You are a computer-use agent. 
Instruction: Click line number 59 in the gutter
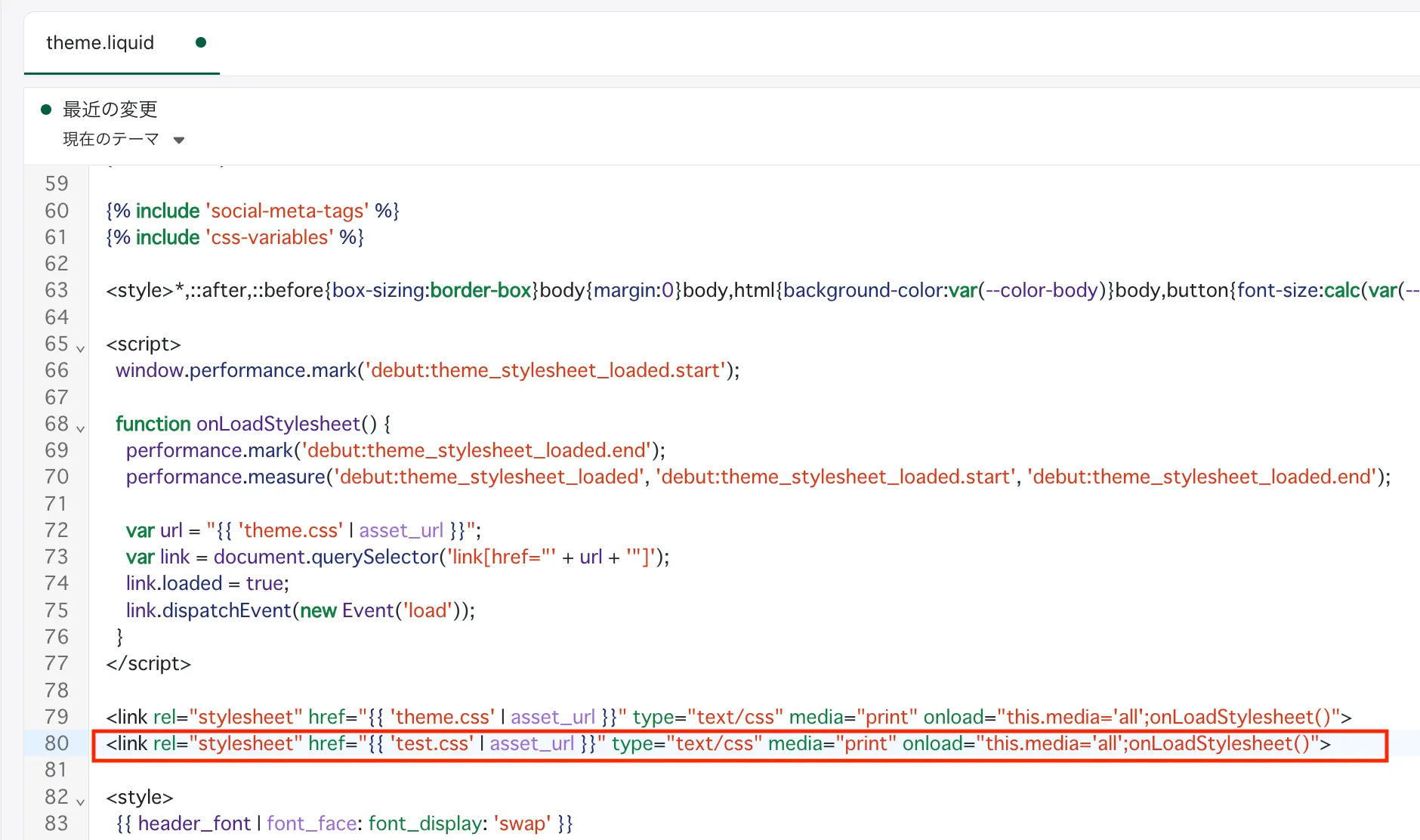coord(57,184)
